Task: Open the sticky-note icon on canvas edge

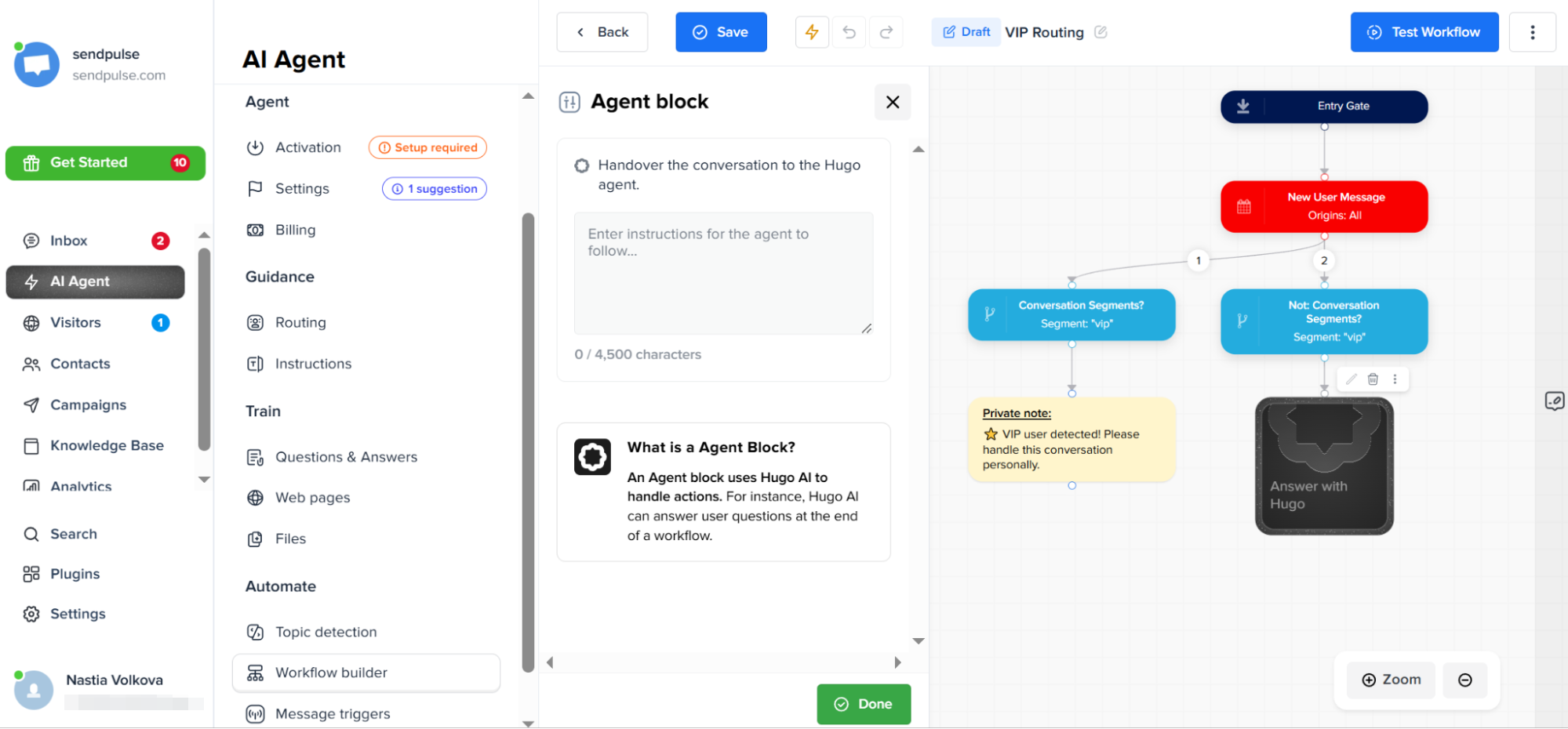Action: pyautogui.click(x=1555, y=401)
